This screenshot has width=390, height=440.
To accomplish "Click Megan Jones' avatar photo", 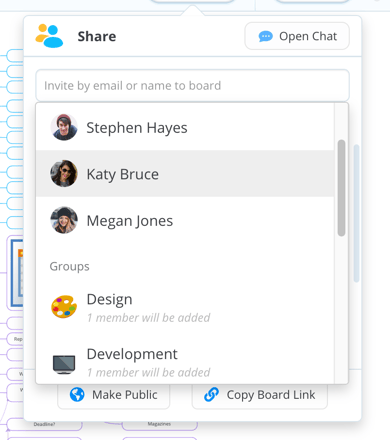I will (x=64, y=220).
